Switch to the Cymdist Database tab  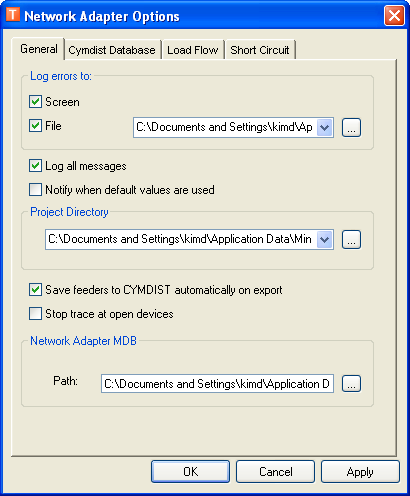click(112, 50)
